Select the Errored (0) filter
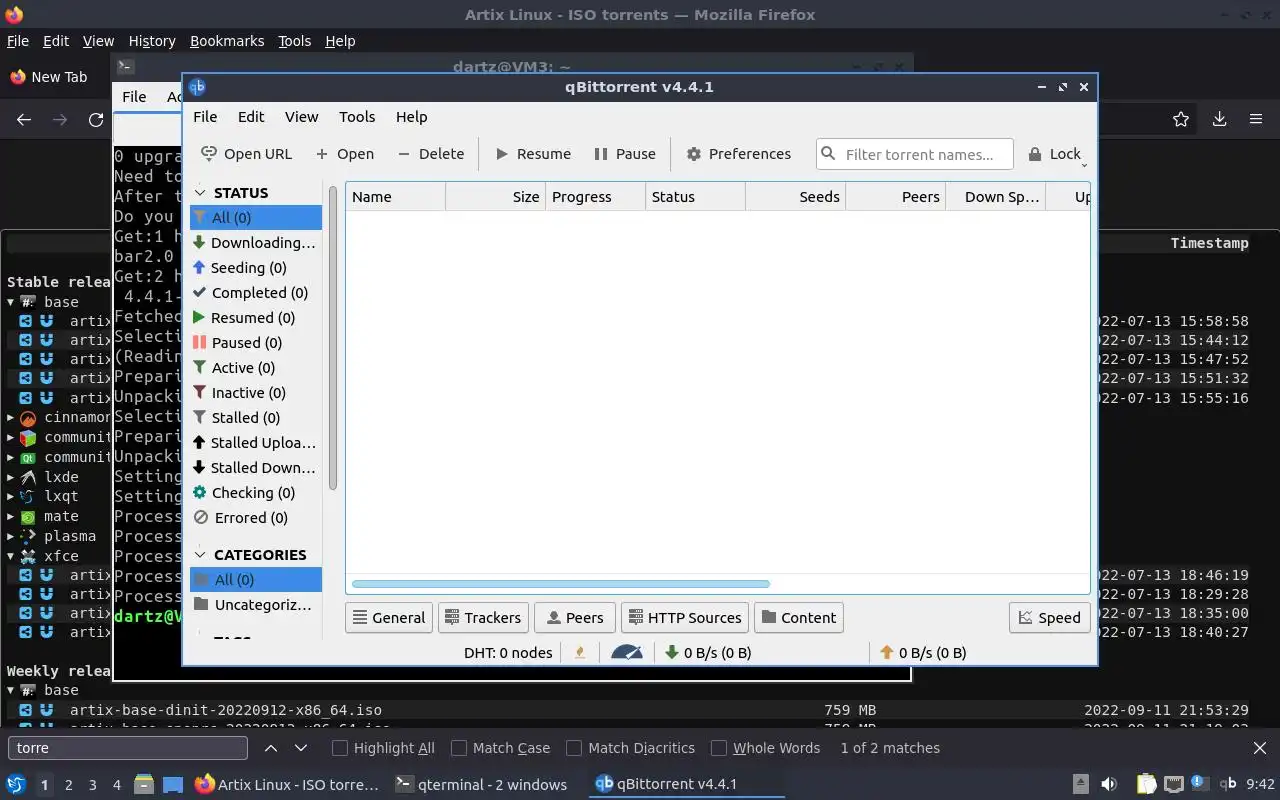 coord(256,518)
